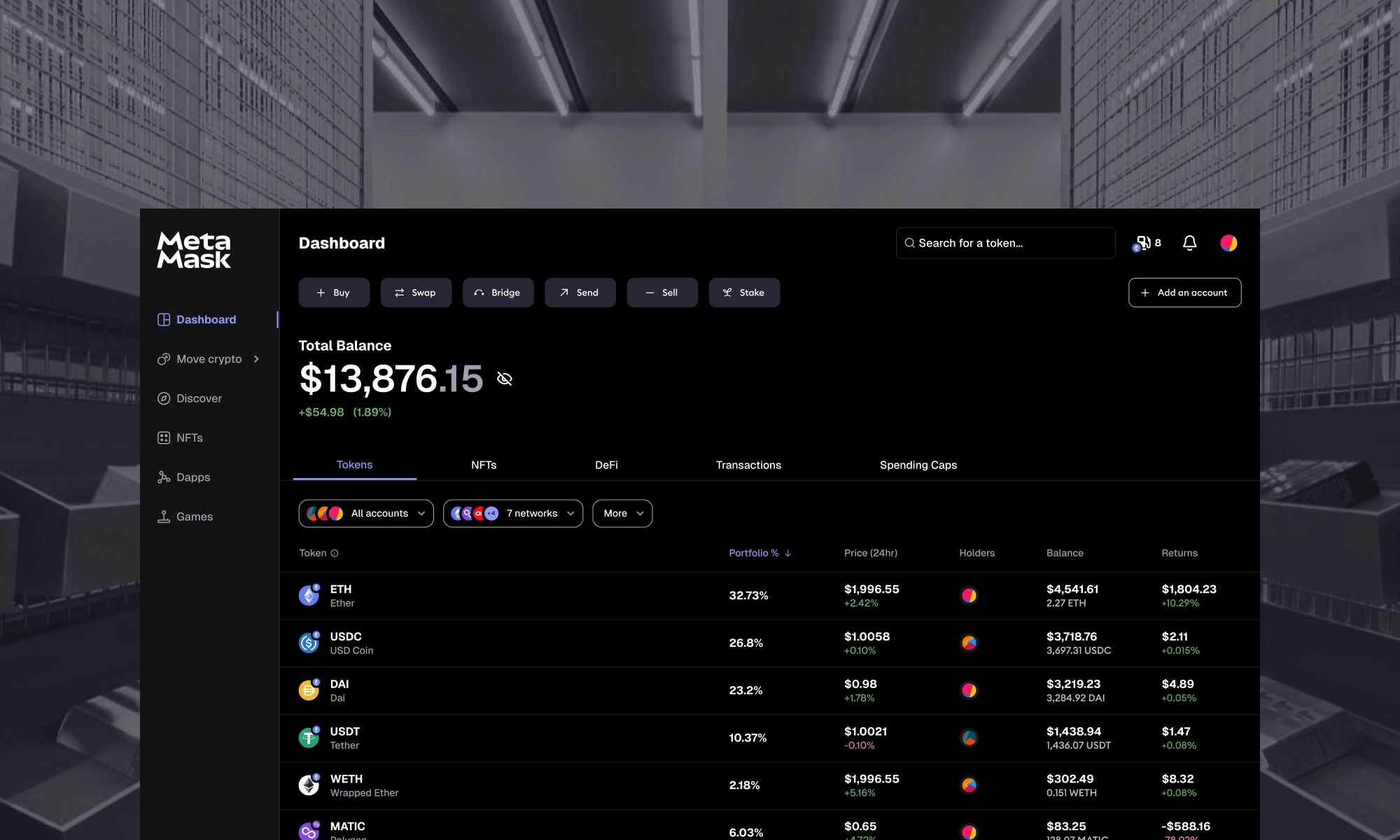Viewport: 1400px width, 840px height.
Task: Open the DeFi tab
Action: 606,465
